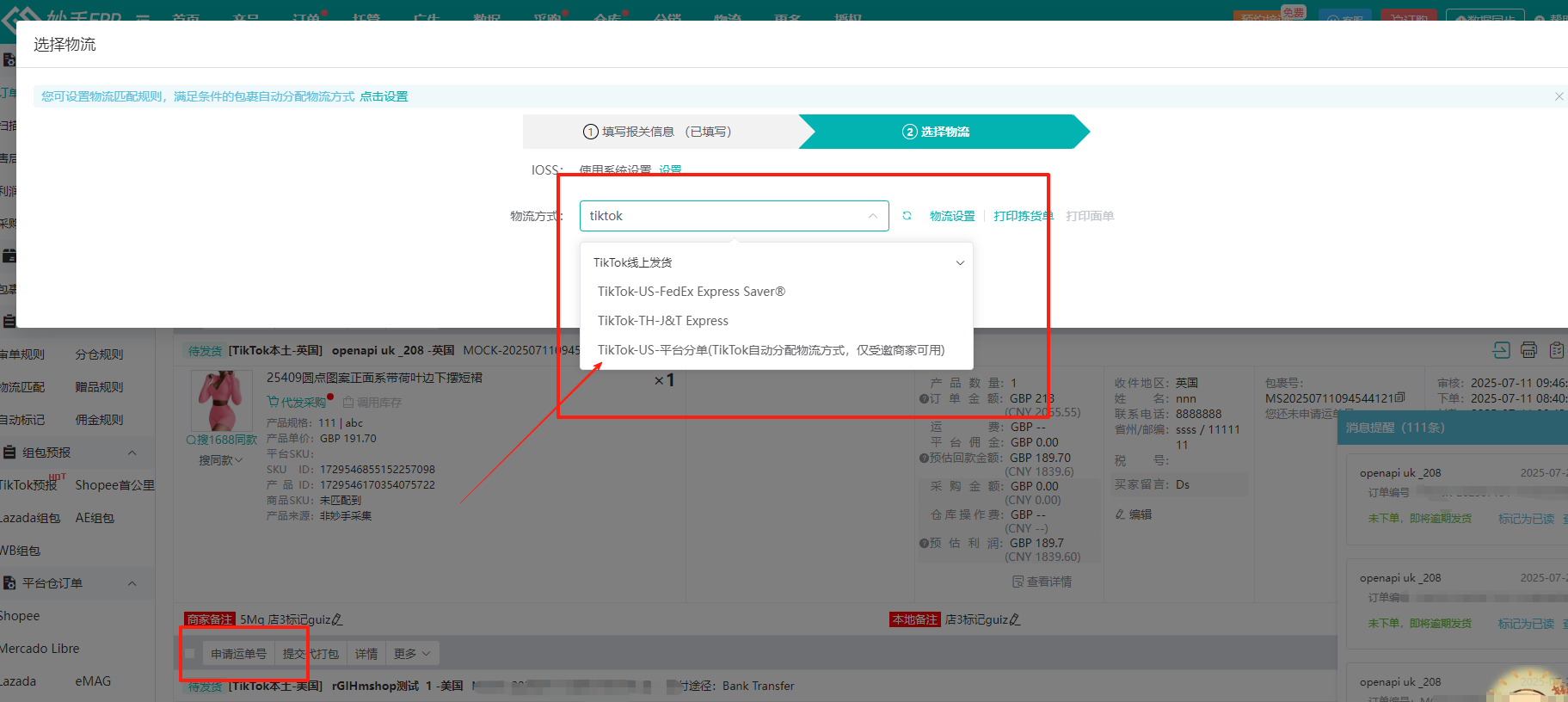Click 消息提醒 (111条) panel header

[x=1452, y=428]
